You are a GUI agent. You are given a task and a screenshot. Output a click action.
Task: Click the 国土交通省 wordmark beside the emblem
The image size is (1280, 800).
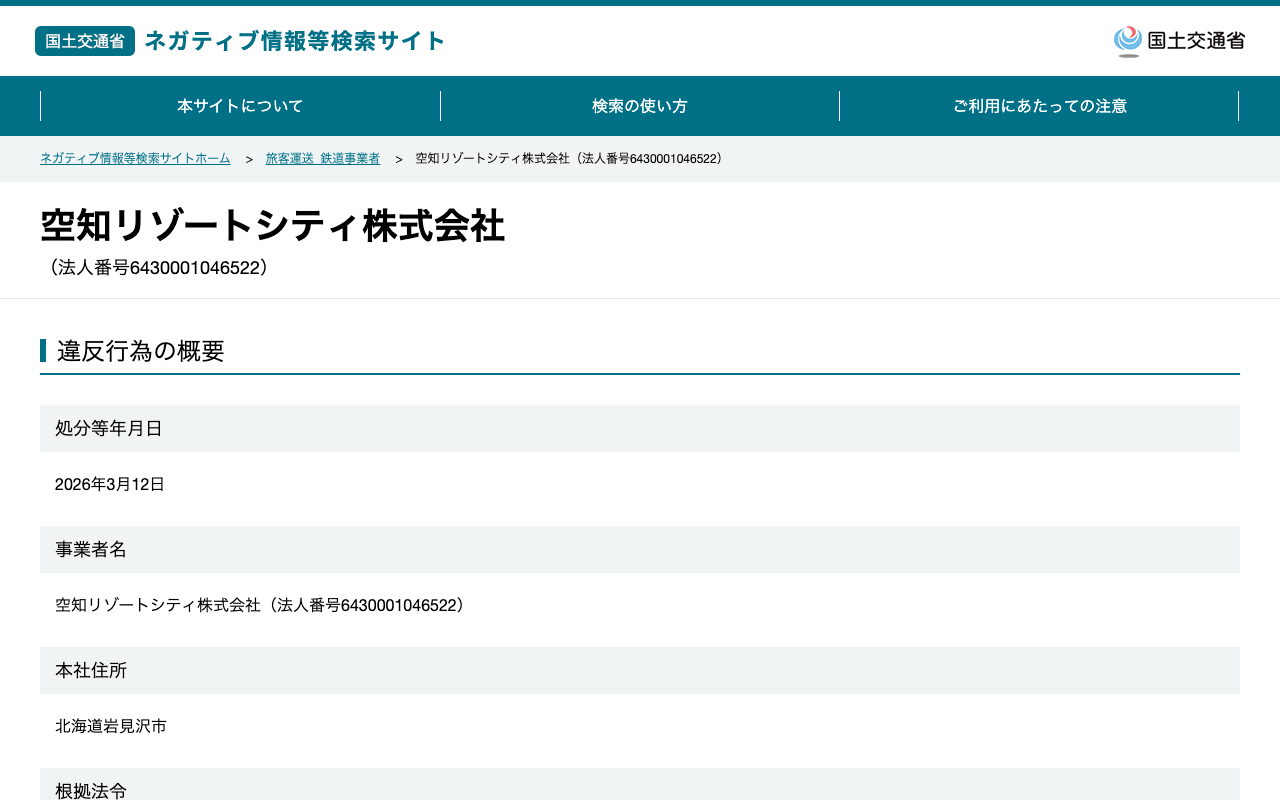(1196, 41)
